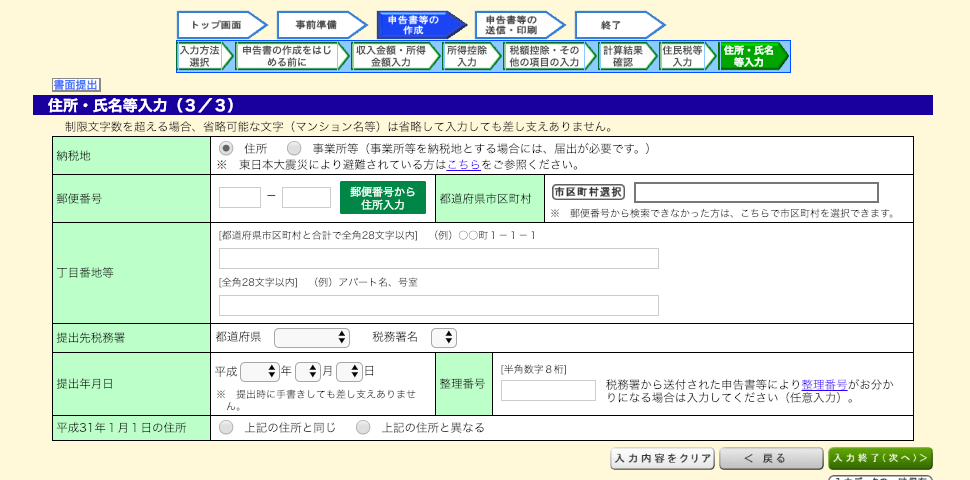Screen dimensions: 970x480
Task: Click the 市区町村選択 button
Action: click(x=588, y=192)
